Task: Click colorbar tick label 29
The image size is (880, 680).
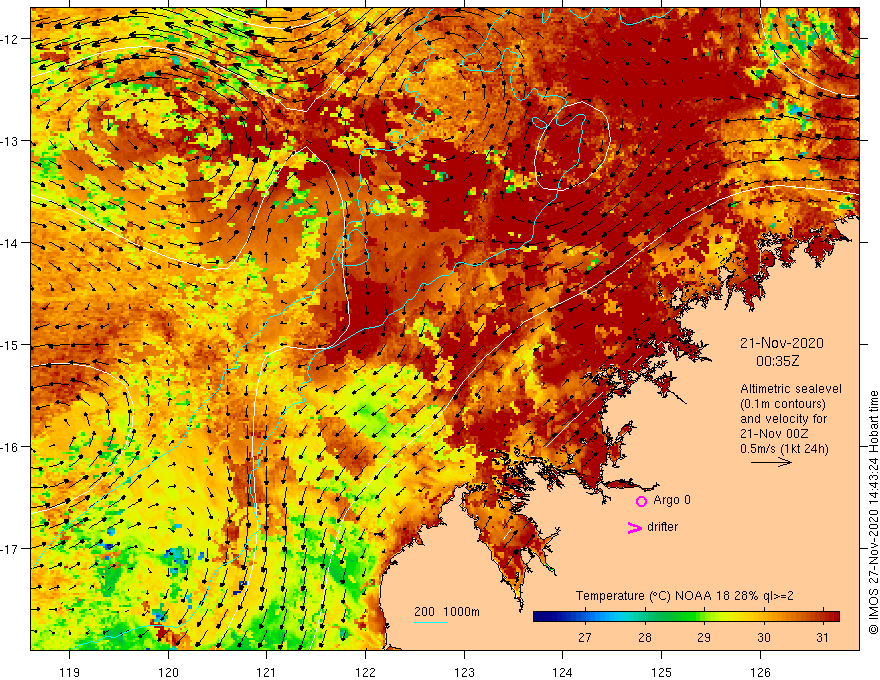Action: click(x=704, y=638)
